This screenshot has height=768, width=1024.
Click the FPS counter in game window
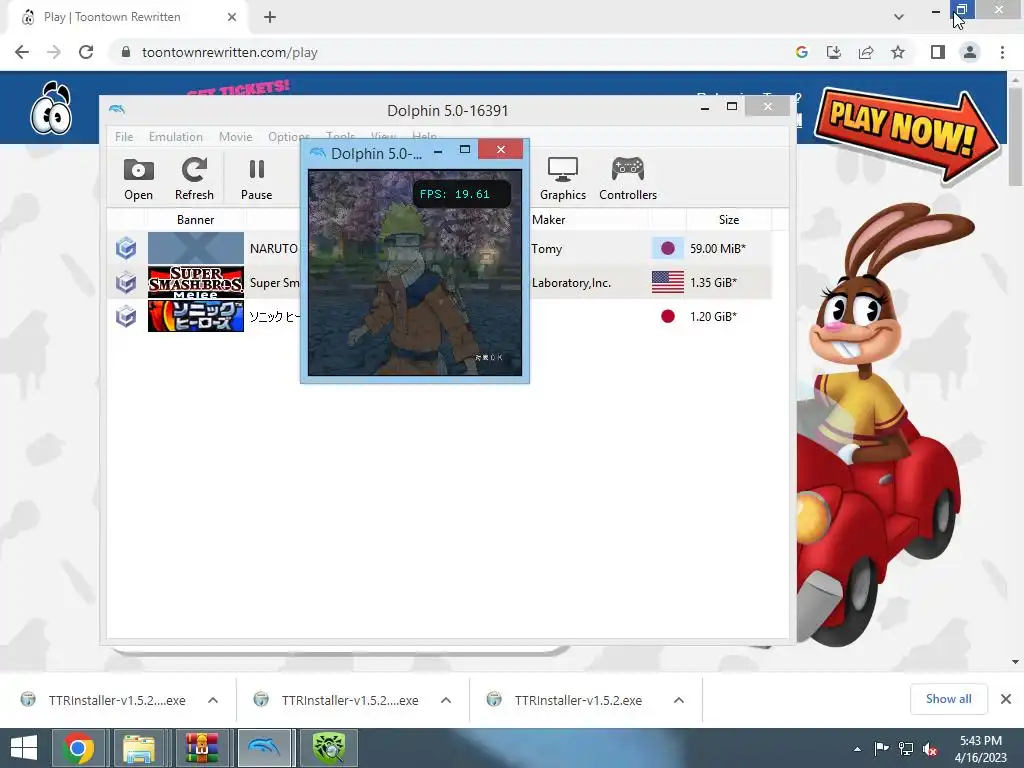pos(462,194)
